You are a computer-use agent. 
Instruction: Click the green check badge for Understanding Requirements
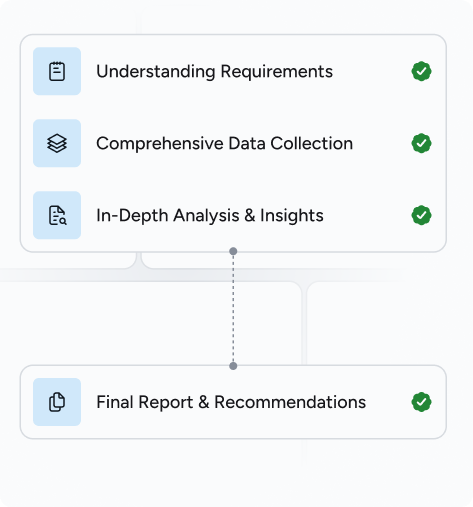(421, 71)
